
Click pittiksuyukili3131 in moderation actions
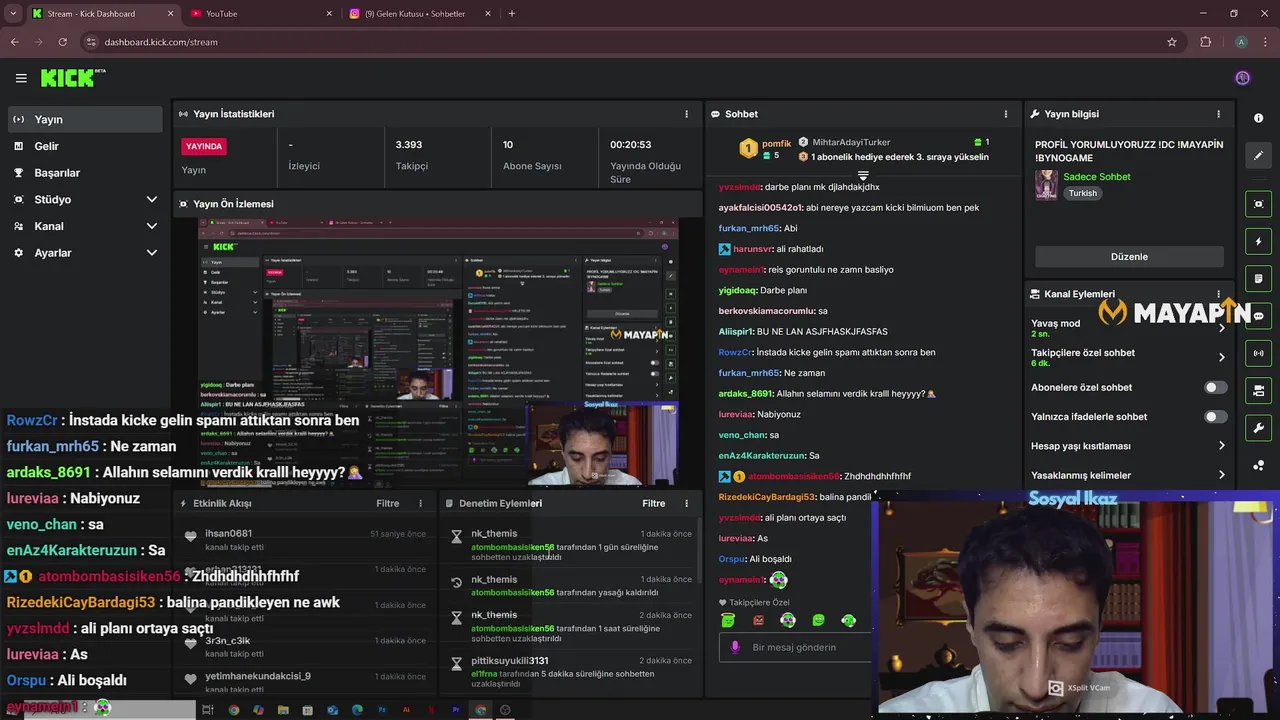click(x=510, y=661)
